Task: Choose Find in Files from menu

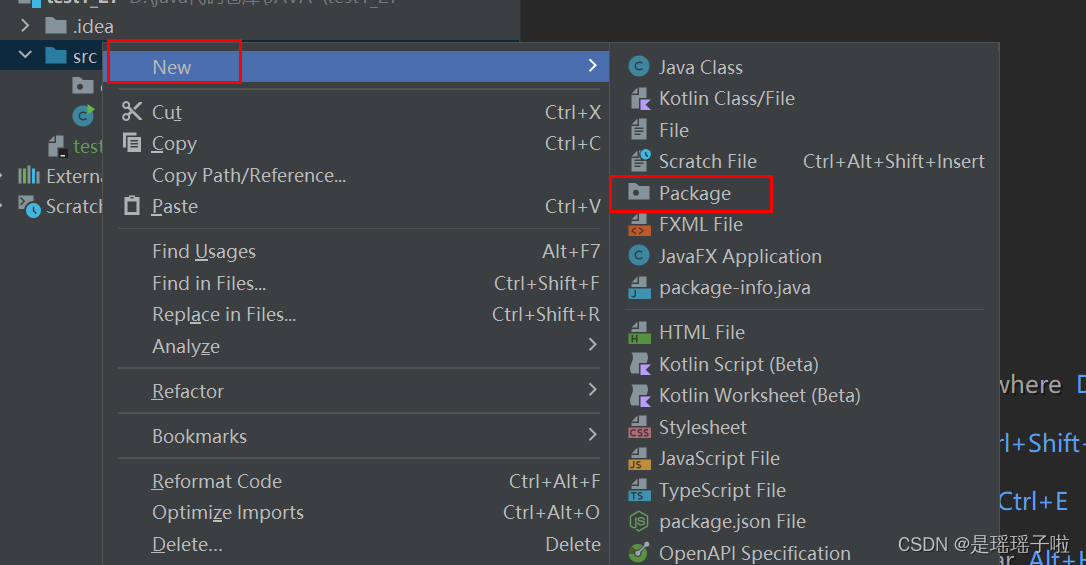Action: (209, 284)
